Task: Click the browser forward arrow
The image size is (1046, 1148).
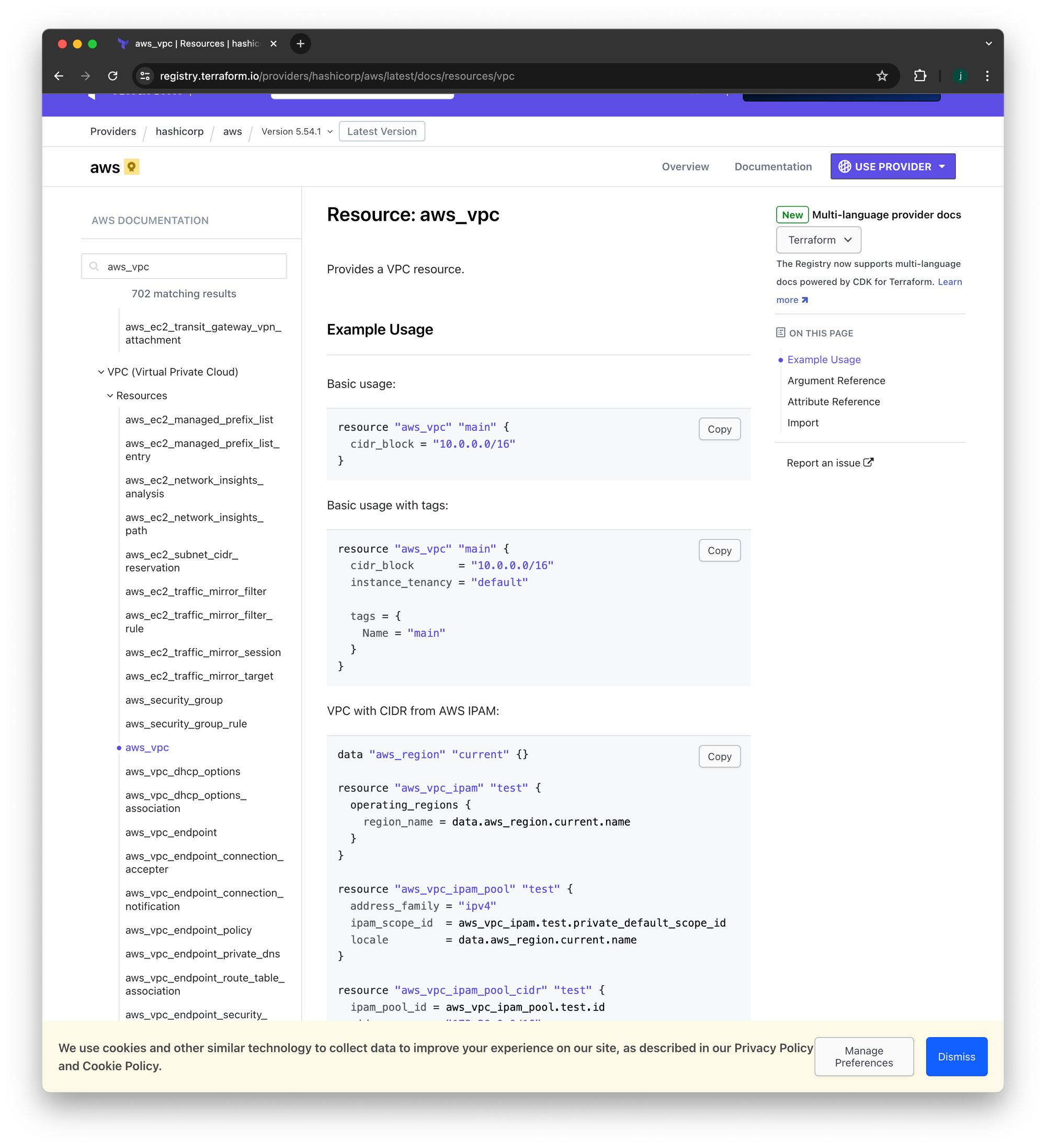Action: pos(85,76)
